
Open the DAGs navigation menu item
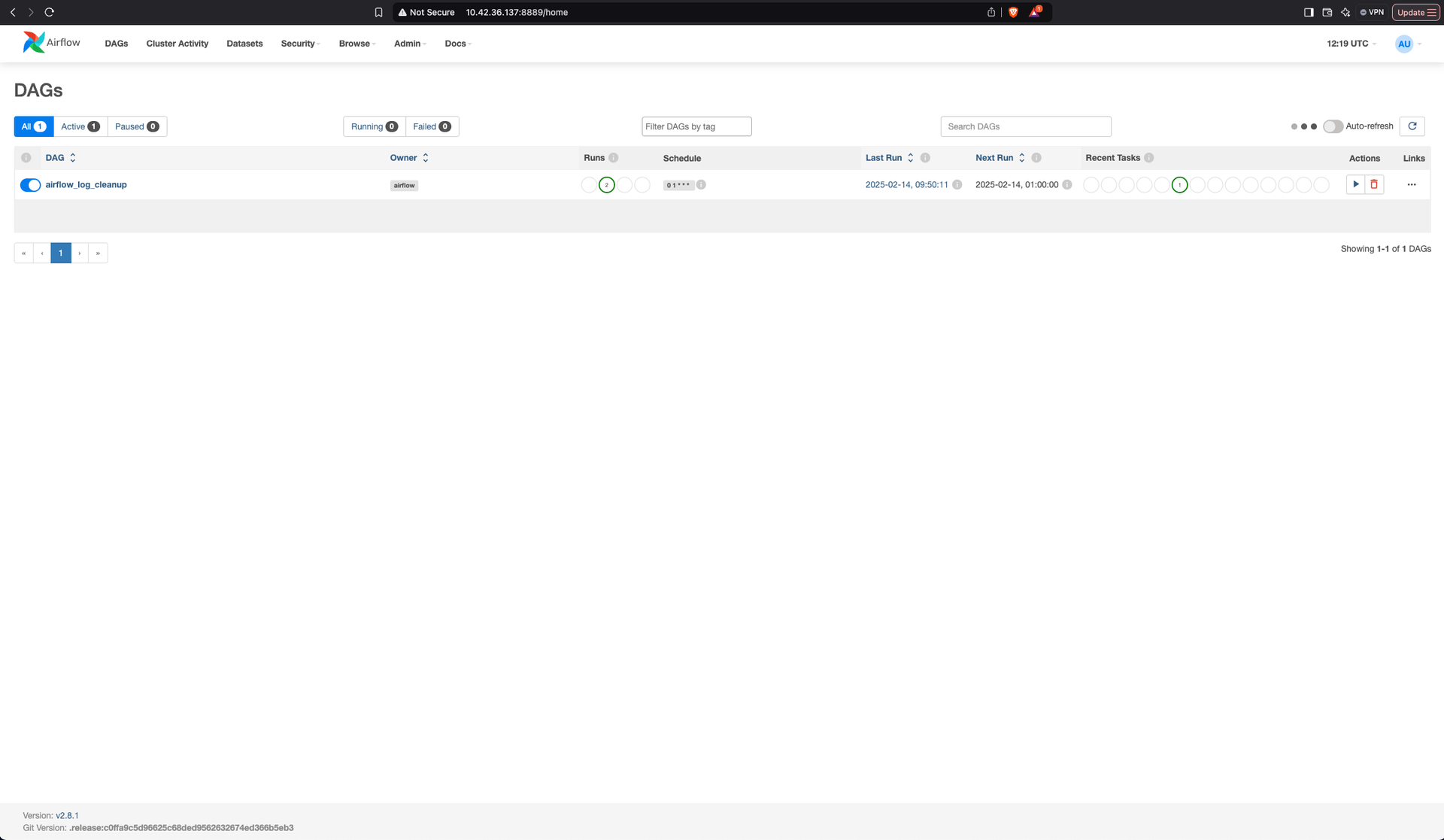117,44
